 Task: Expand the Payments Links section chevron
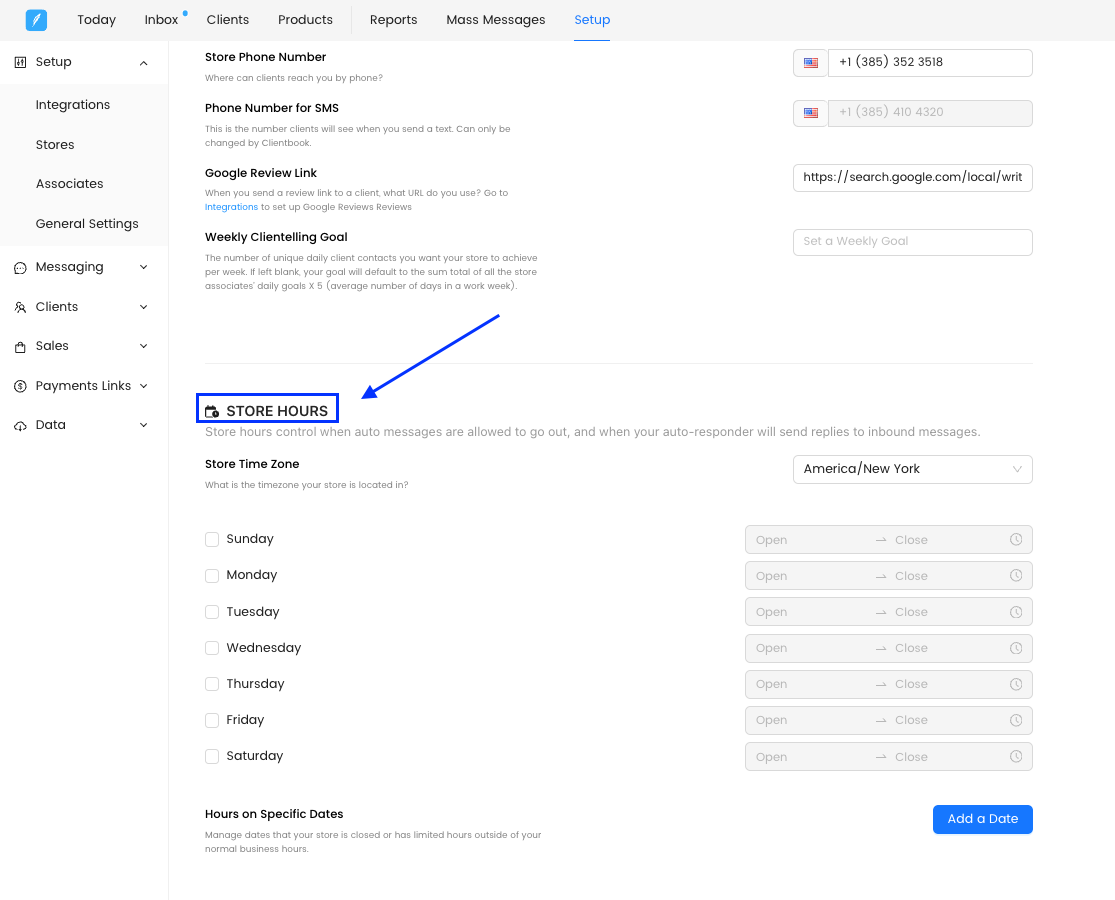(x=144, y=386)
